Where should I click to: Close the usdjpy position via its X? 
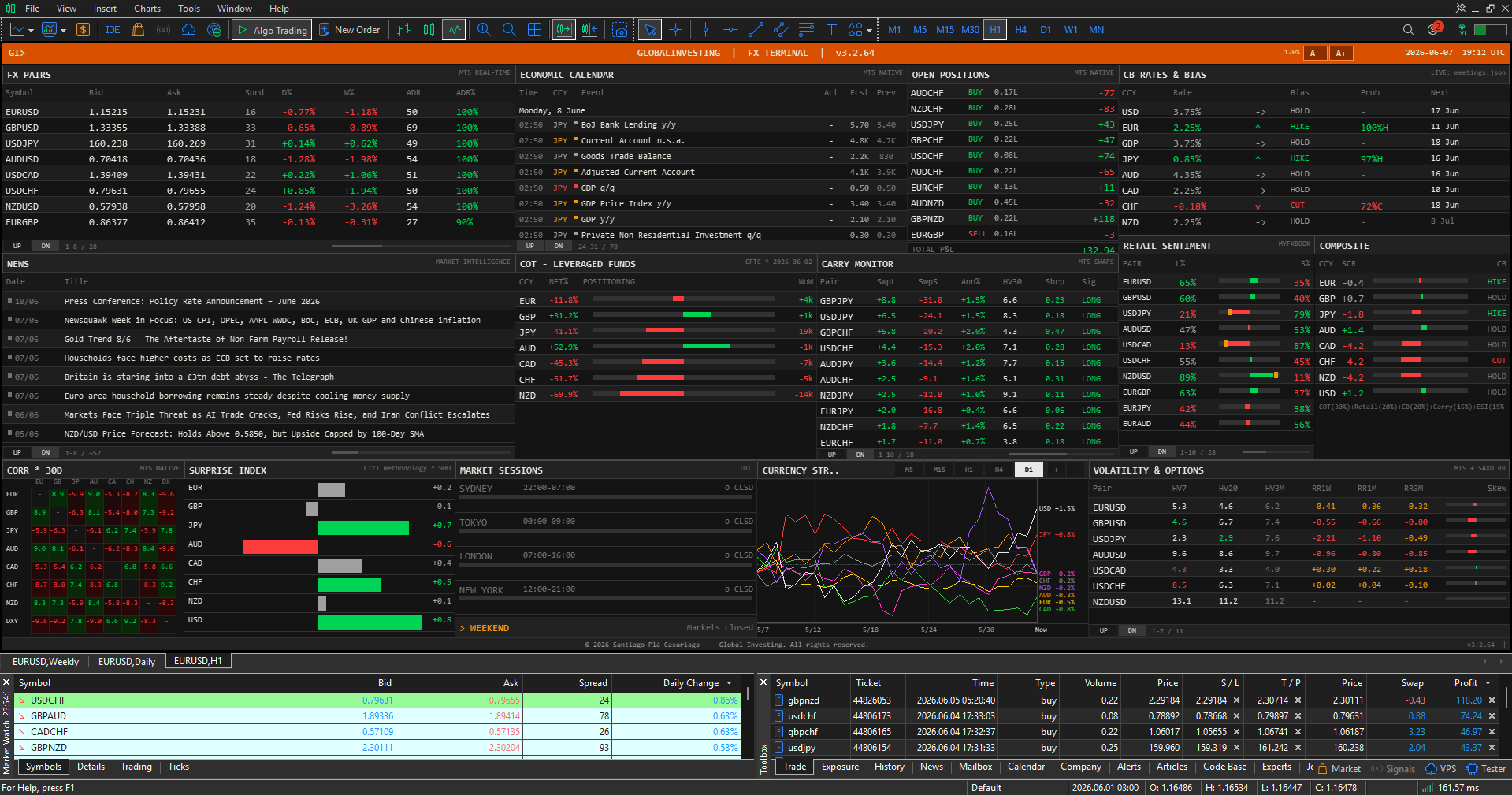[x=1492, y=748]
